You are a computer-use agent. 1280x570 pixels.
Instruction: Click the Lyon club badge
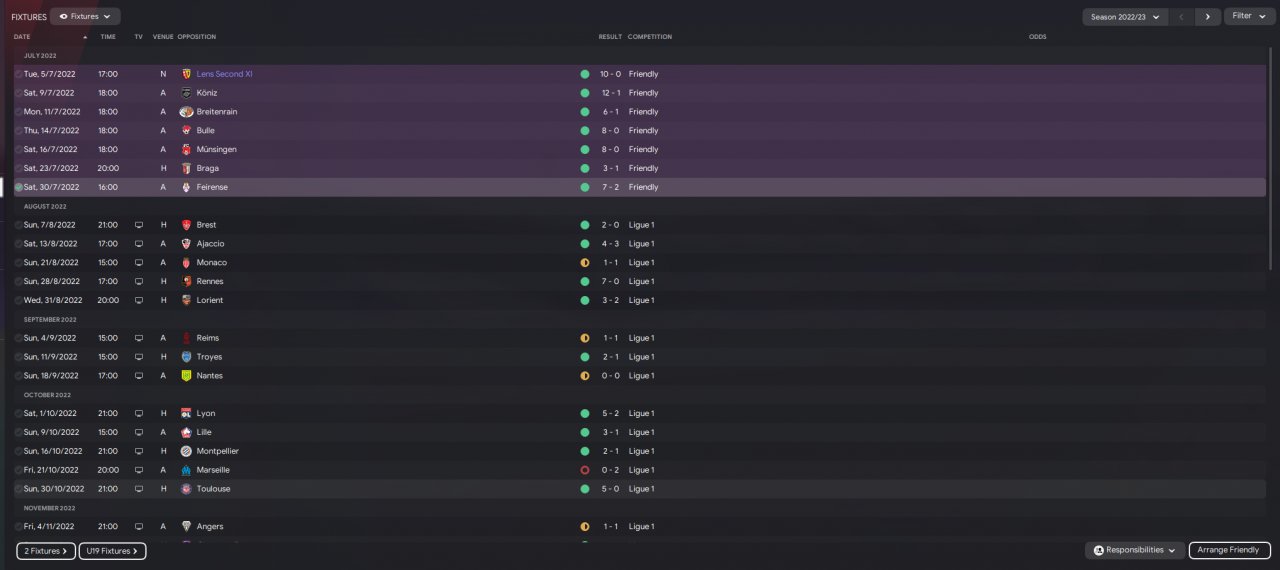click(x=186, y=413)
